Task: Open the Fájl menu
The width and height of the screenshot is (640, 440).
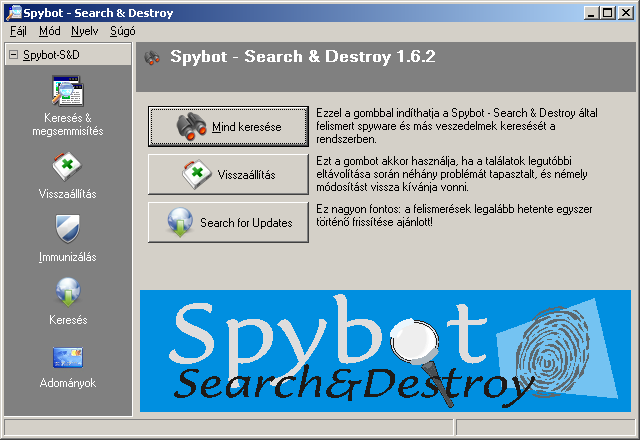Action: coord(18,31)
